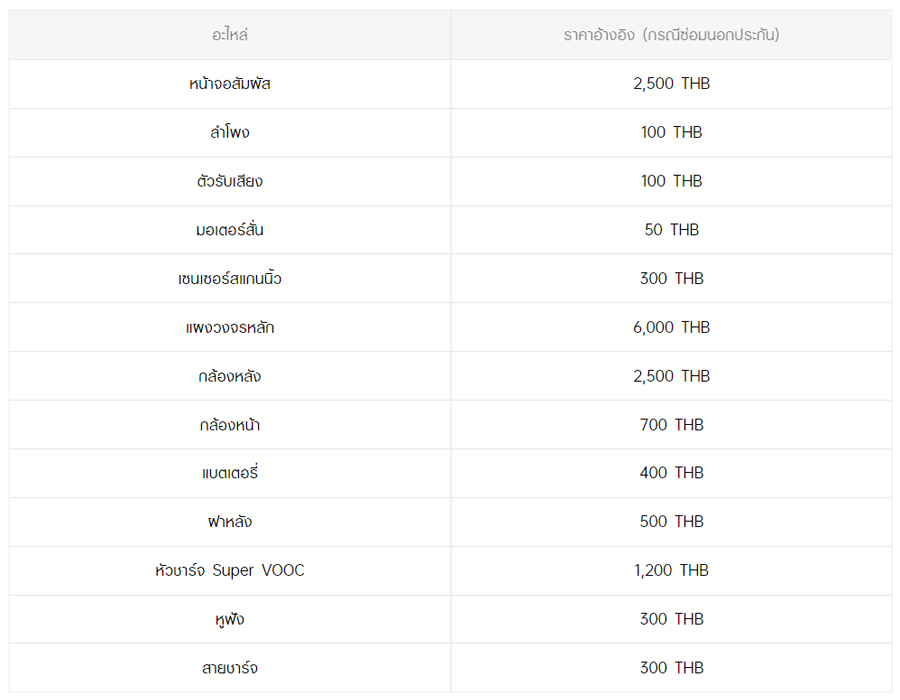Click the ฝาหลัง row label
900x700 pixels.
click(x=230, y=522)
